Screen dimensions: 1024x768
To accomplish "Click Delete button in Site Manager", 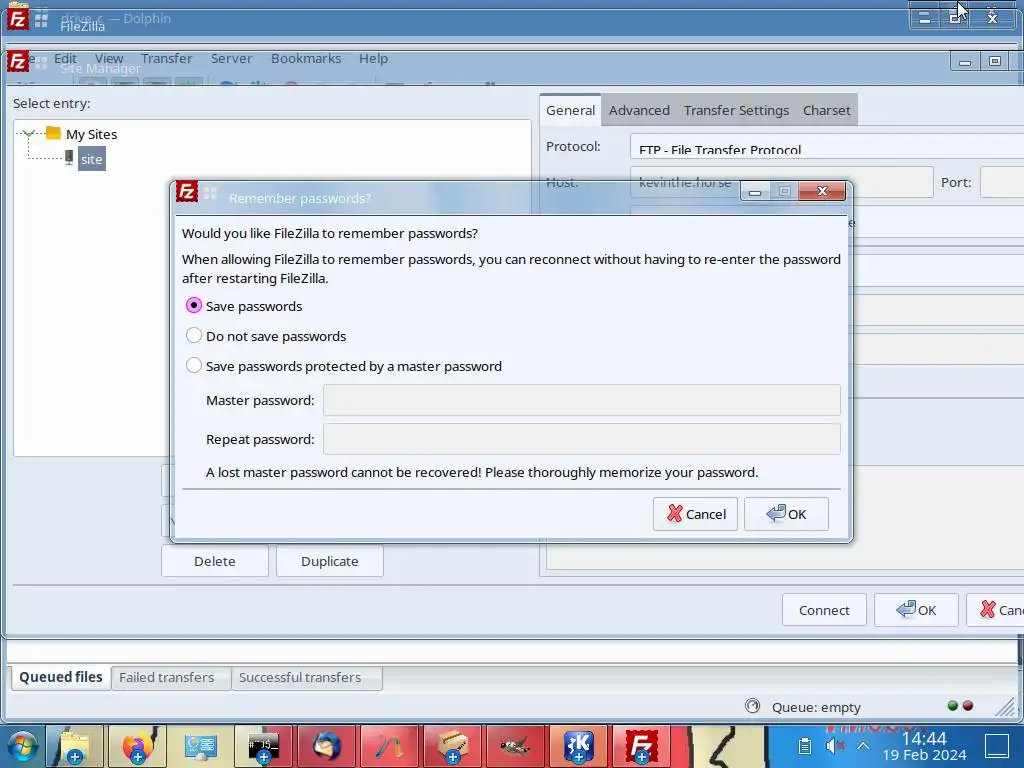I will (x=215, y=561).
